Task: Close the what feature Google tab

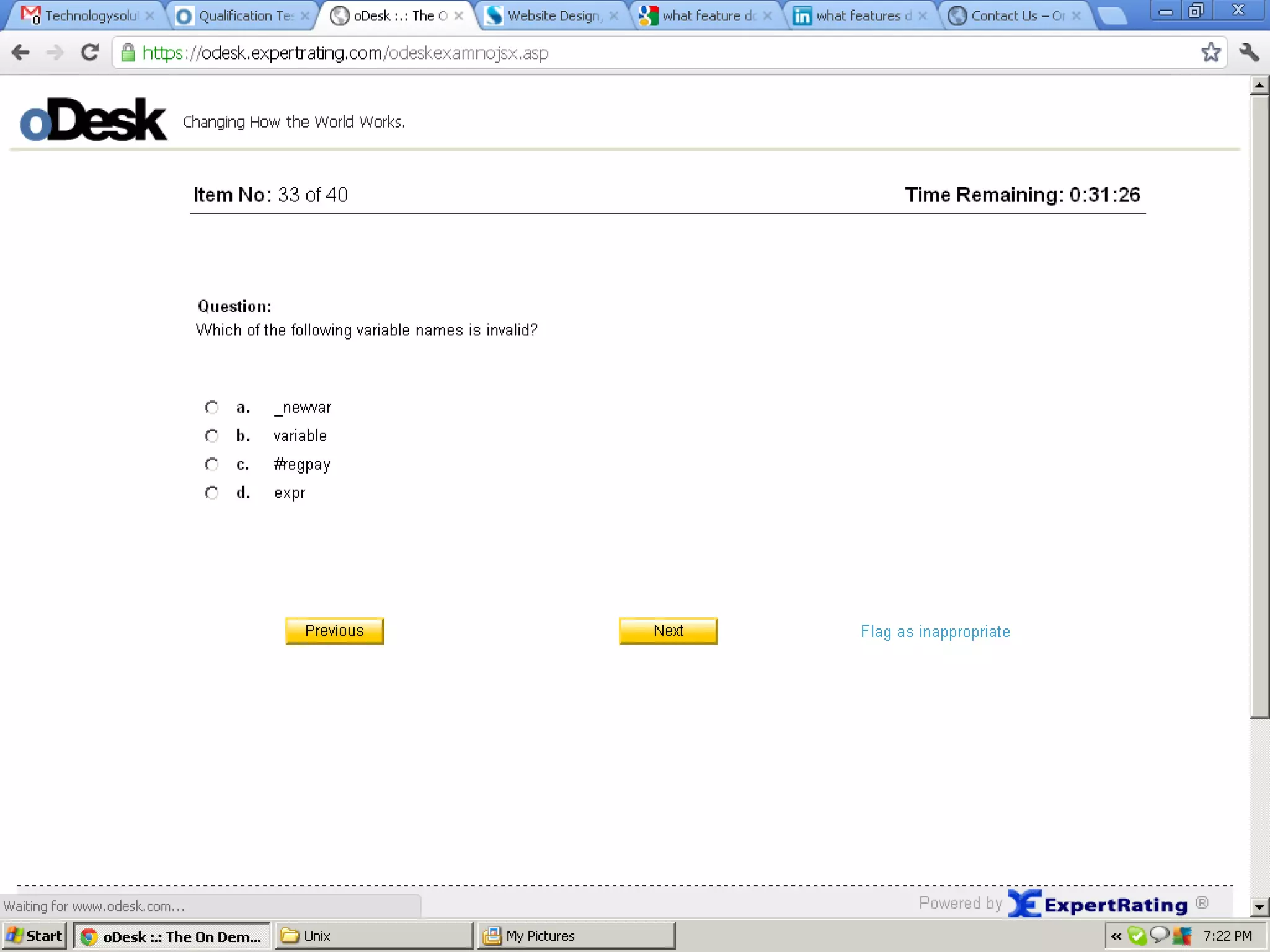Action: pyautogui.click(x=768, y=16)
